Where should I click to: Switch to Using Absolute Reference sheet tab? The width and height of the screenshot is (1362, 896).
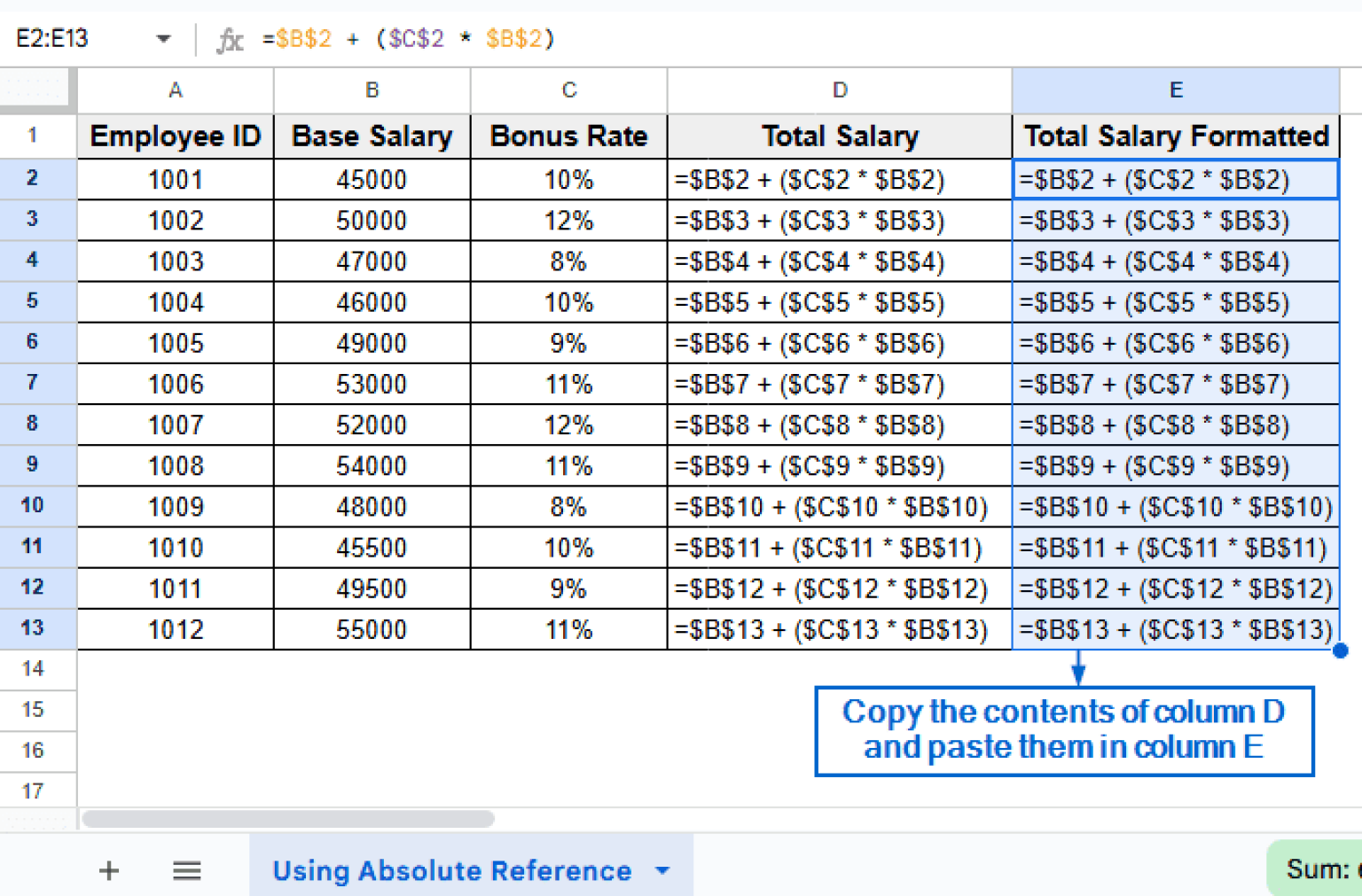pos(451,870)
